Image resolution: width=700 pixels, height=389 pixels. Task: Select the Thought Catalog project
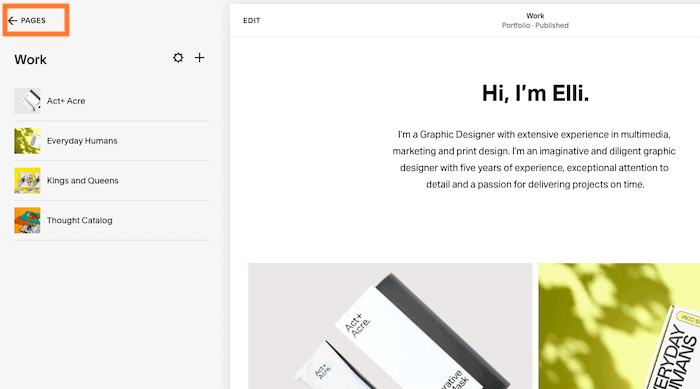click(112, 220)
